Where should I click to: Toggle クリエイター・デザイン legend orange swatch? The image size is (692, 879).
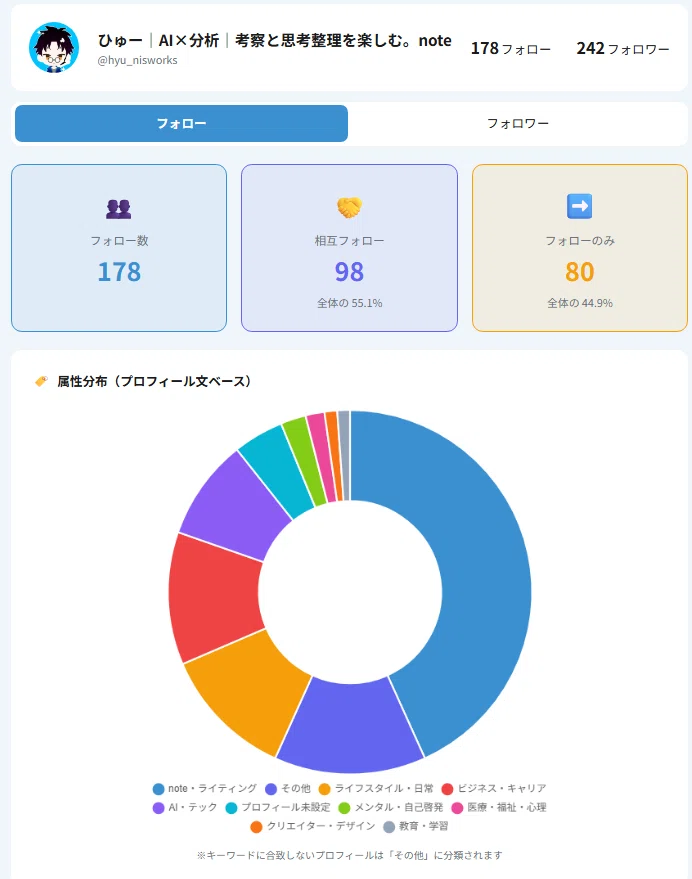click(256, 827)
